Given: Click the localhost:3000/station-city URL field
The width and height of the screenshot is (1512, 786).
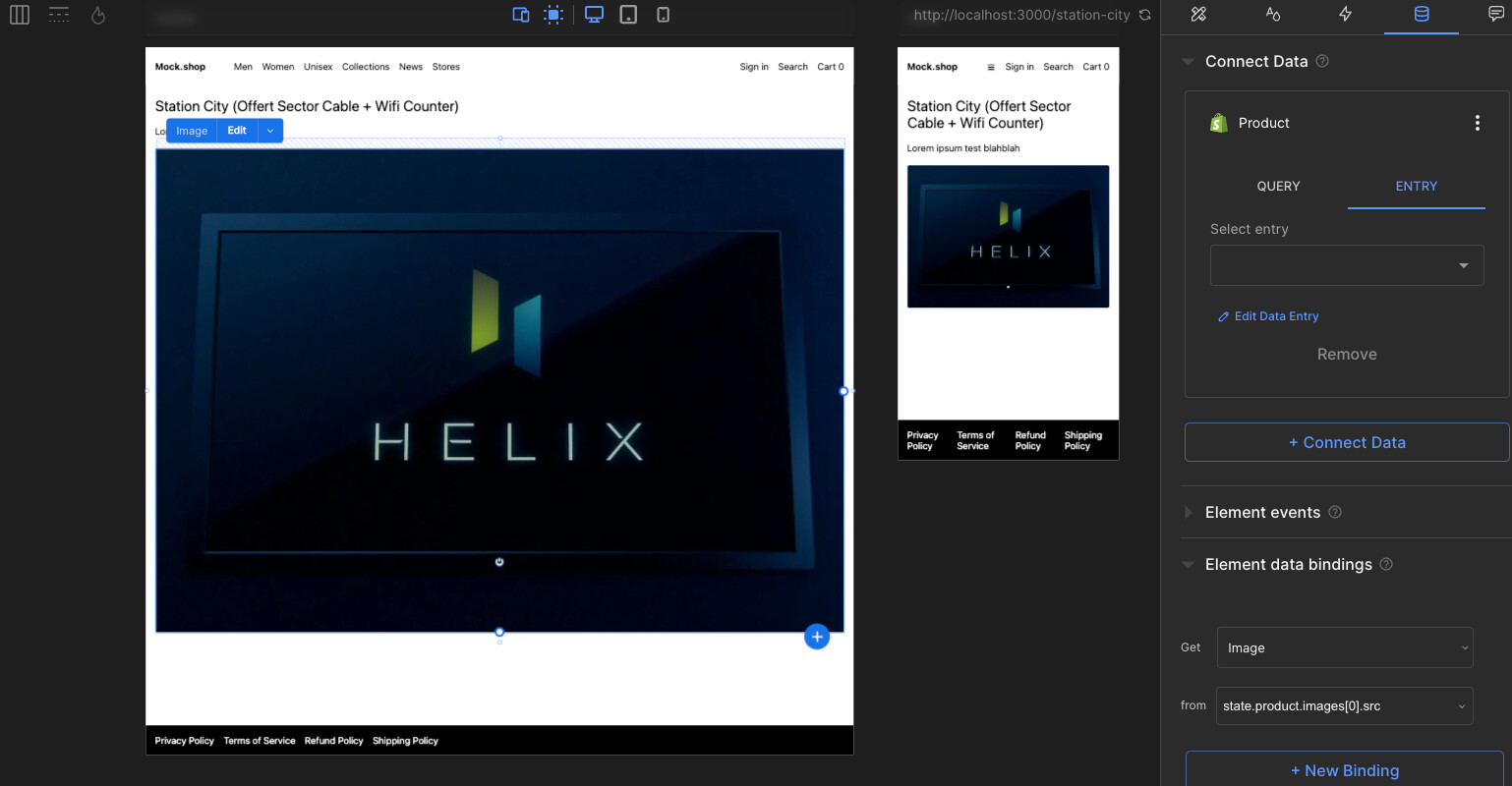Looking at the screenshot, I should tap(1021, 15).
